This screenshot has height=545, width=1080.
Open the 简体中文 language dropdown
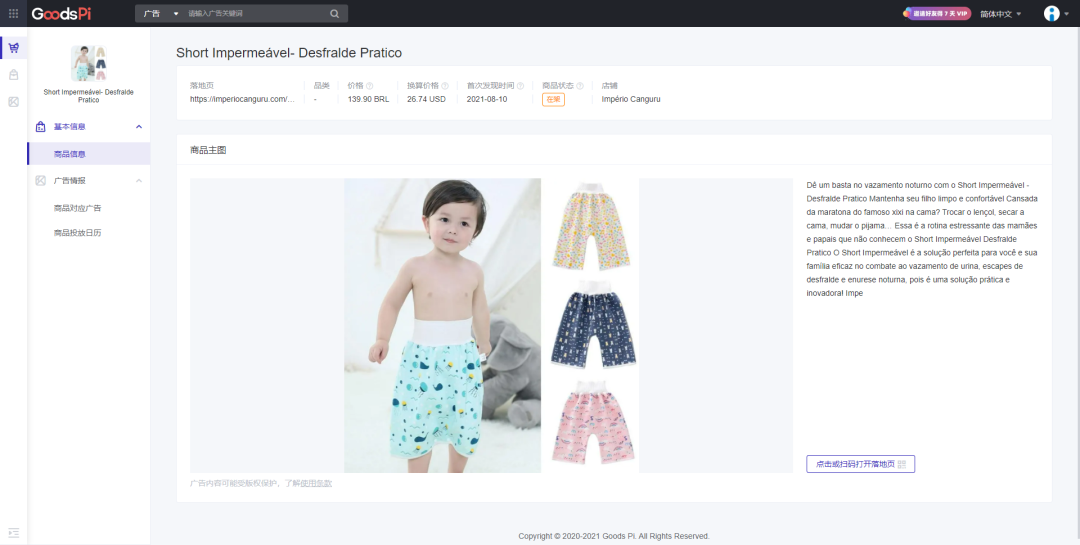pyautogui.click(x=1001, y=14)
